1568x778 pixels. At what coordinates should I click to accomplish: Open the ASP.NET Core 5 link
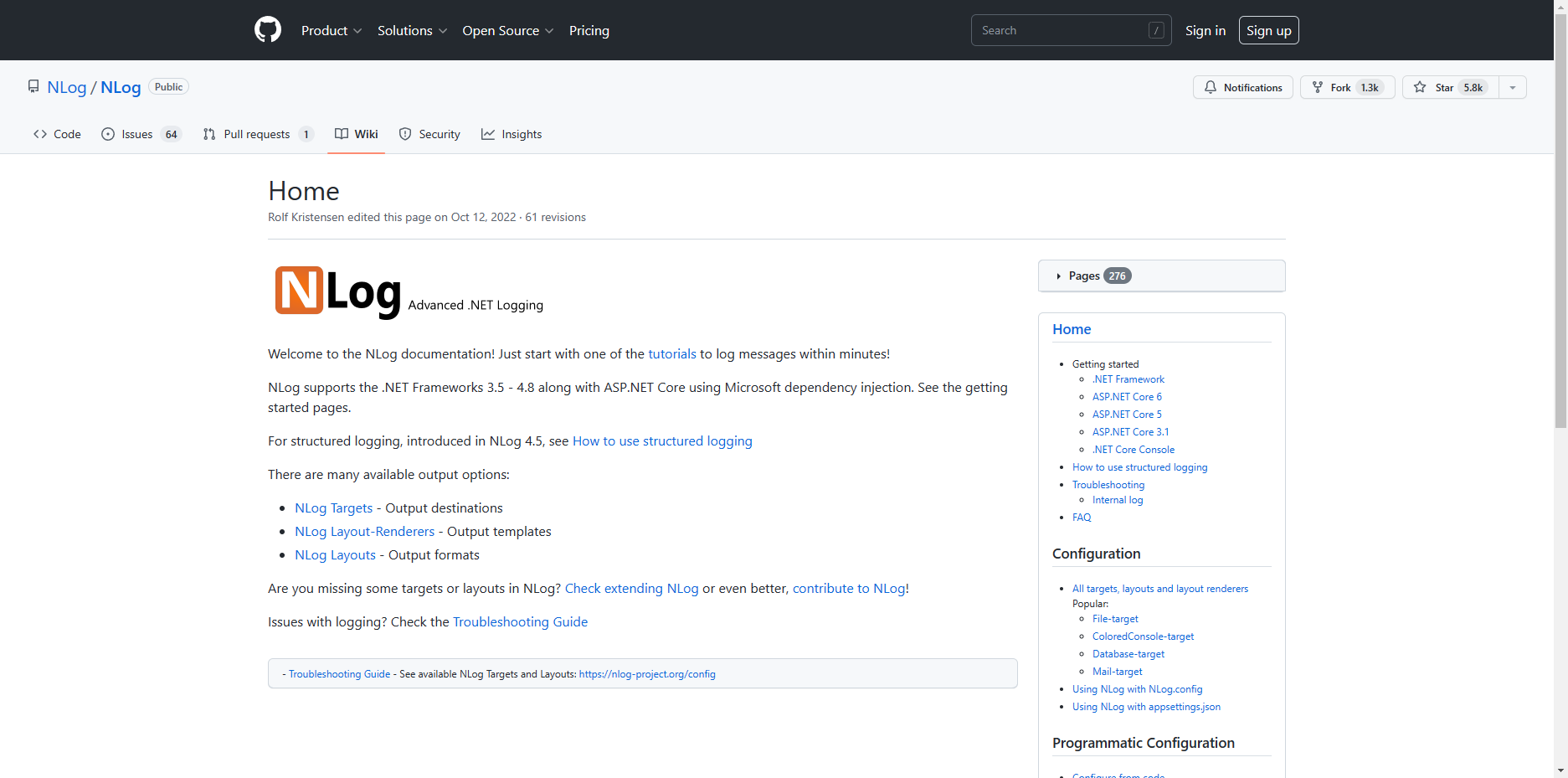pos(1127,415)
